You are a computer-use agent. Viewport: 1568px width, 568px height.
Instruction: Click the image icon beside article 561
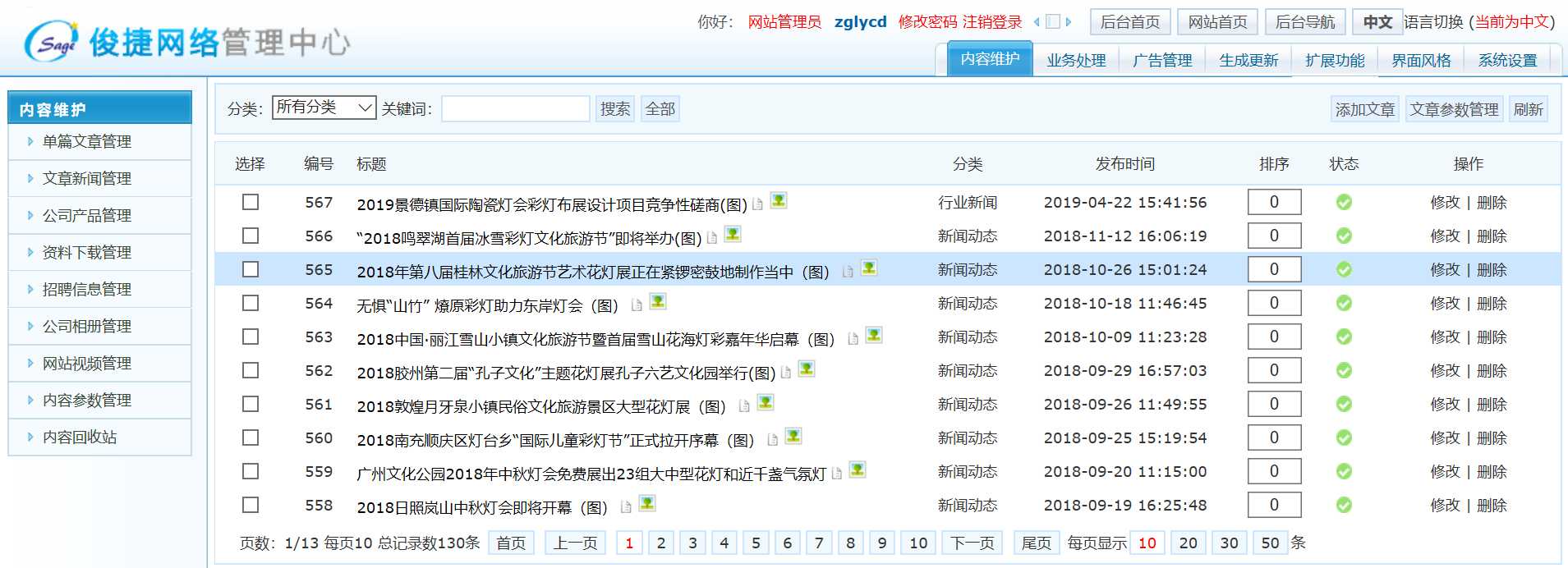[766, 402]
